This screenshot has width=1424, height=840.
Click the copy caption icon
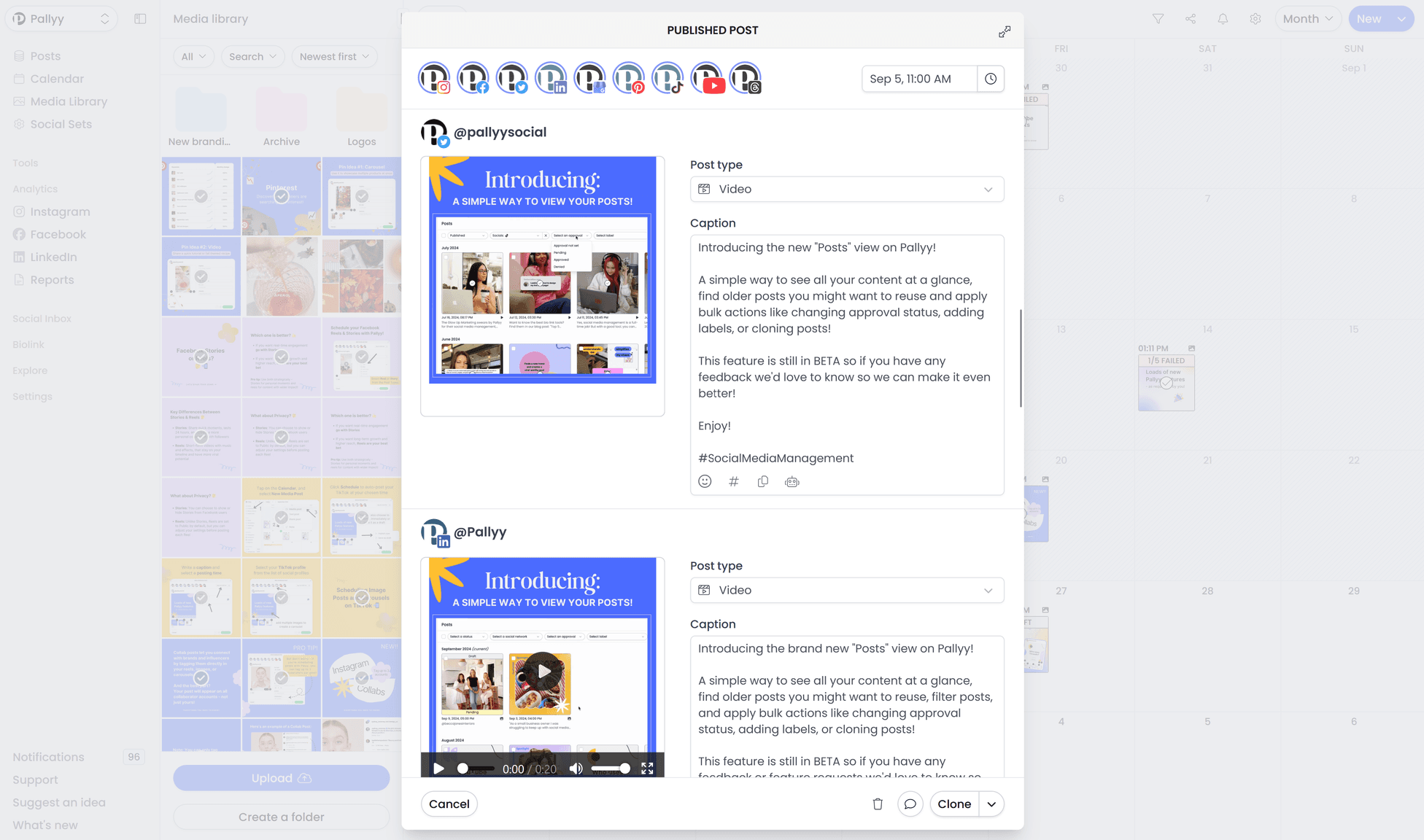[x=762, y=481]
